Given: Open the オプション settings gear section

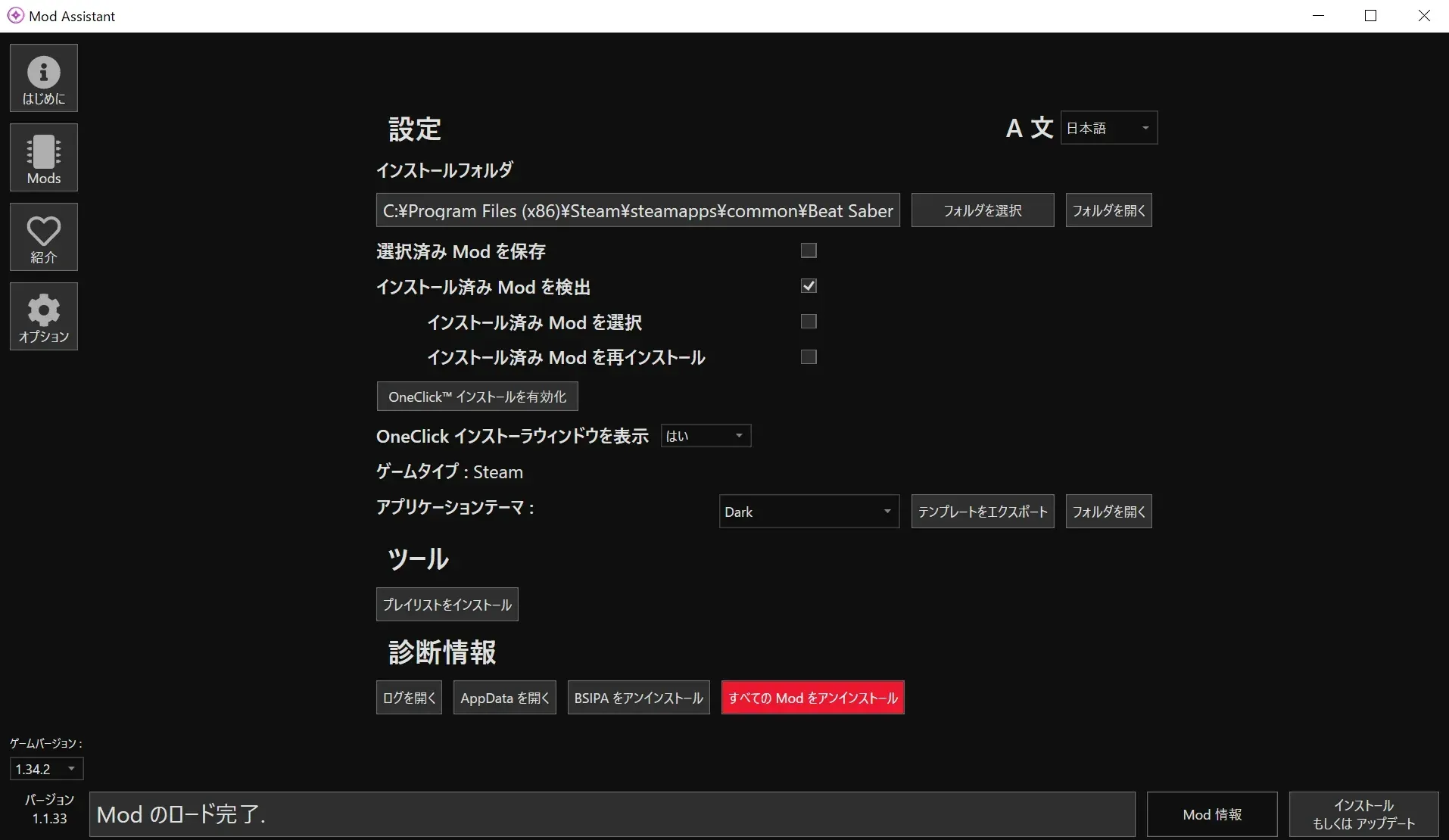Looking at the screenshot, I should [x=43, y=316].
